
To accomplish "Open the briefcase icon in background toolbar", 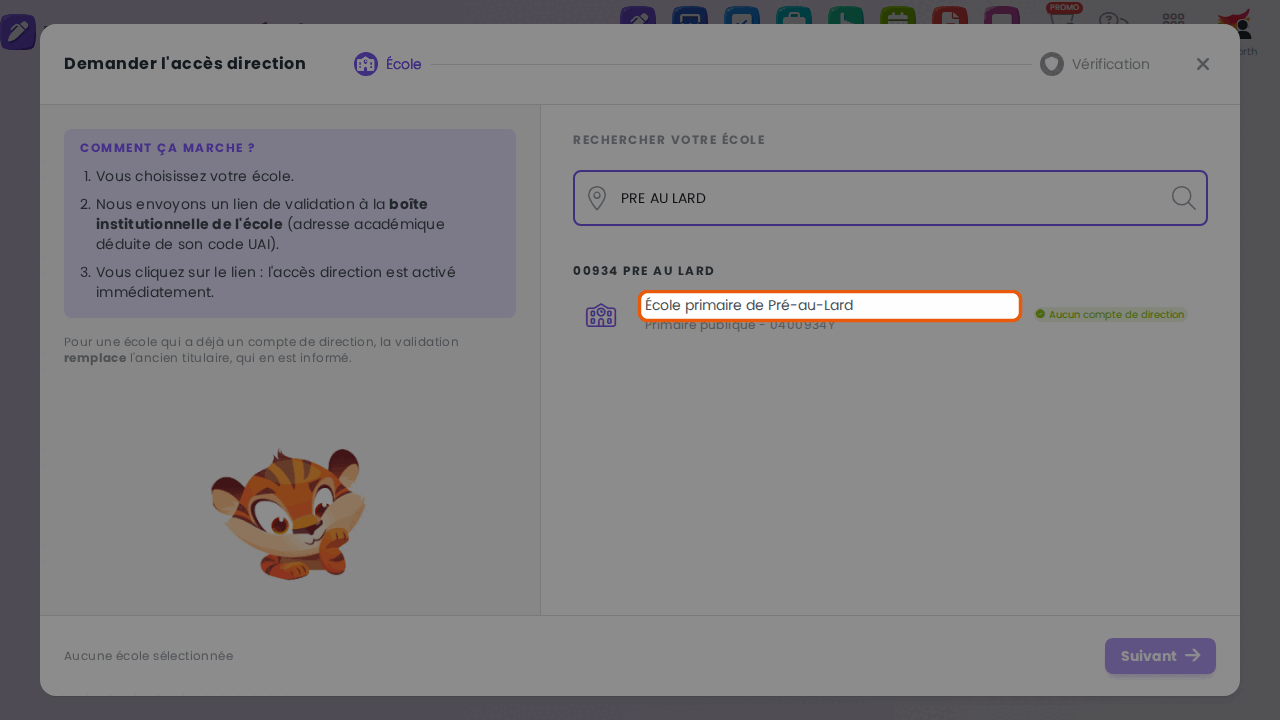I will pyautogui.click(x=794, y=16).
